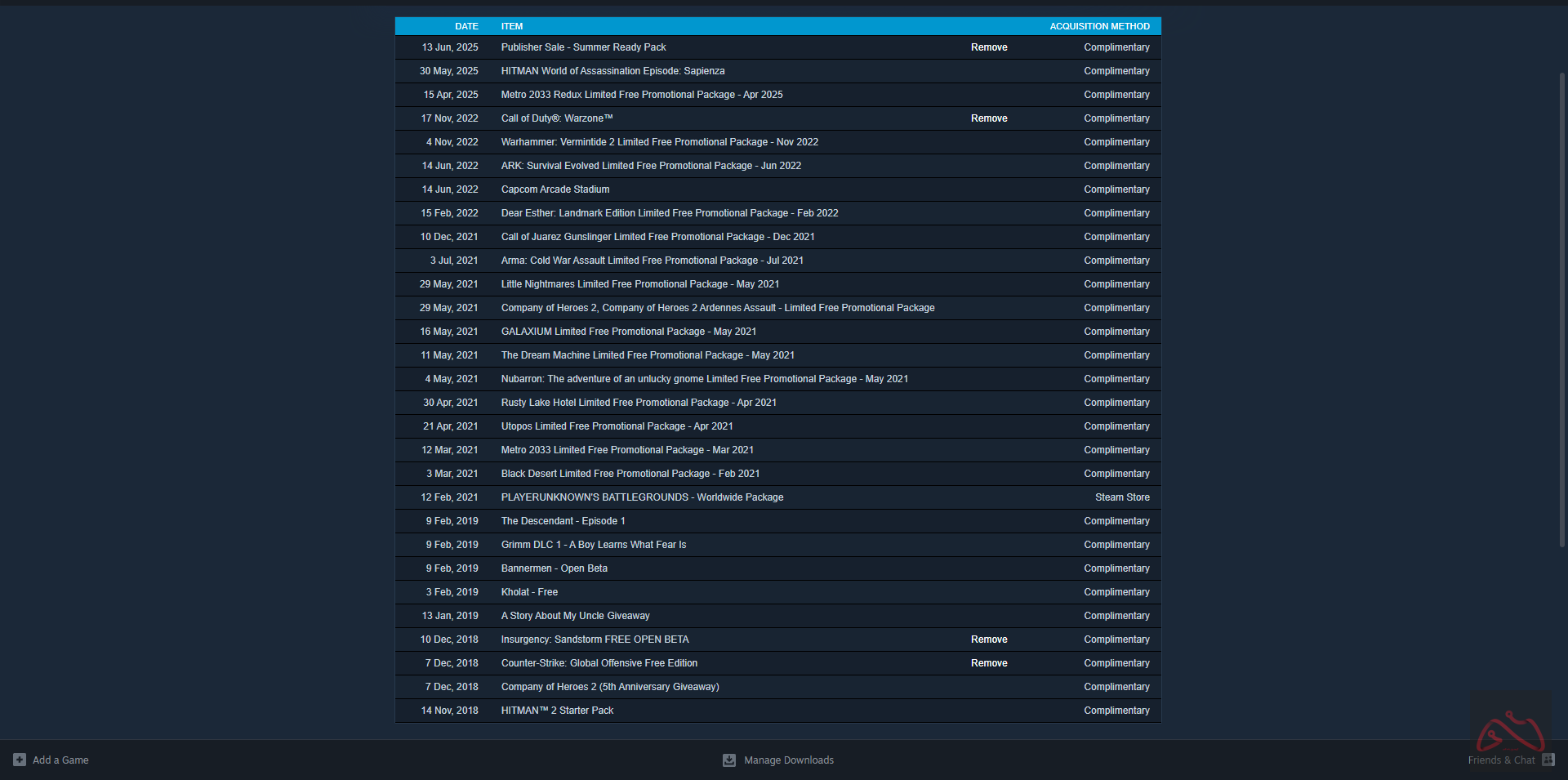Click the Steam Store acquisition method text
Viewport: 1568px width, 780px height.
[1122, 497]
